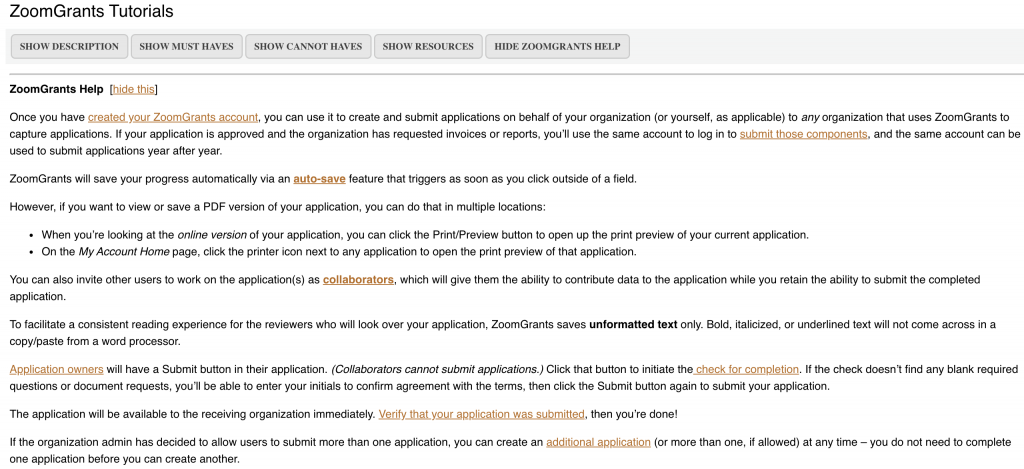
Task: Click the SHOW RESOURCES button
Action: click(x=428, y=46)
